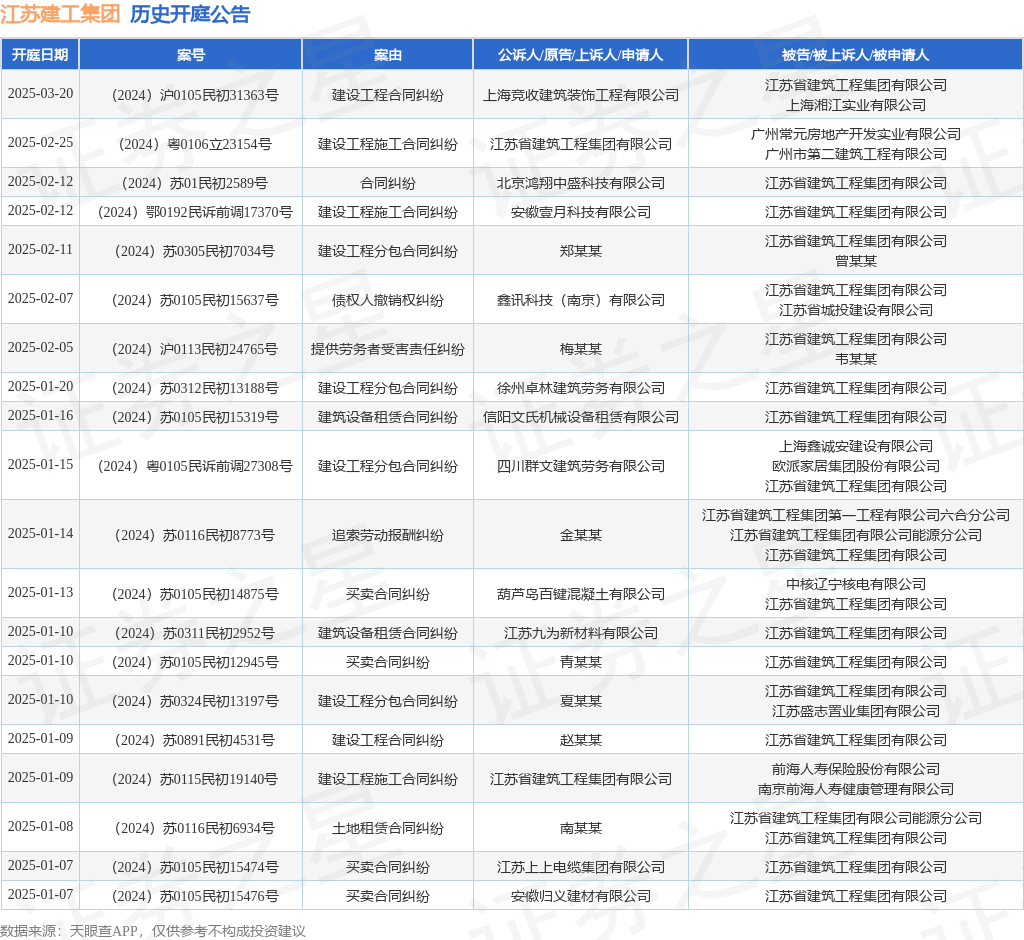The height and width of the screenshot is (940, 1024).
Task: Select defendant 韦某某
Action: tap(856, 359)
